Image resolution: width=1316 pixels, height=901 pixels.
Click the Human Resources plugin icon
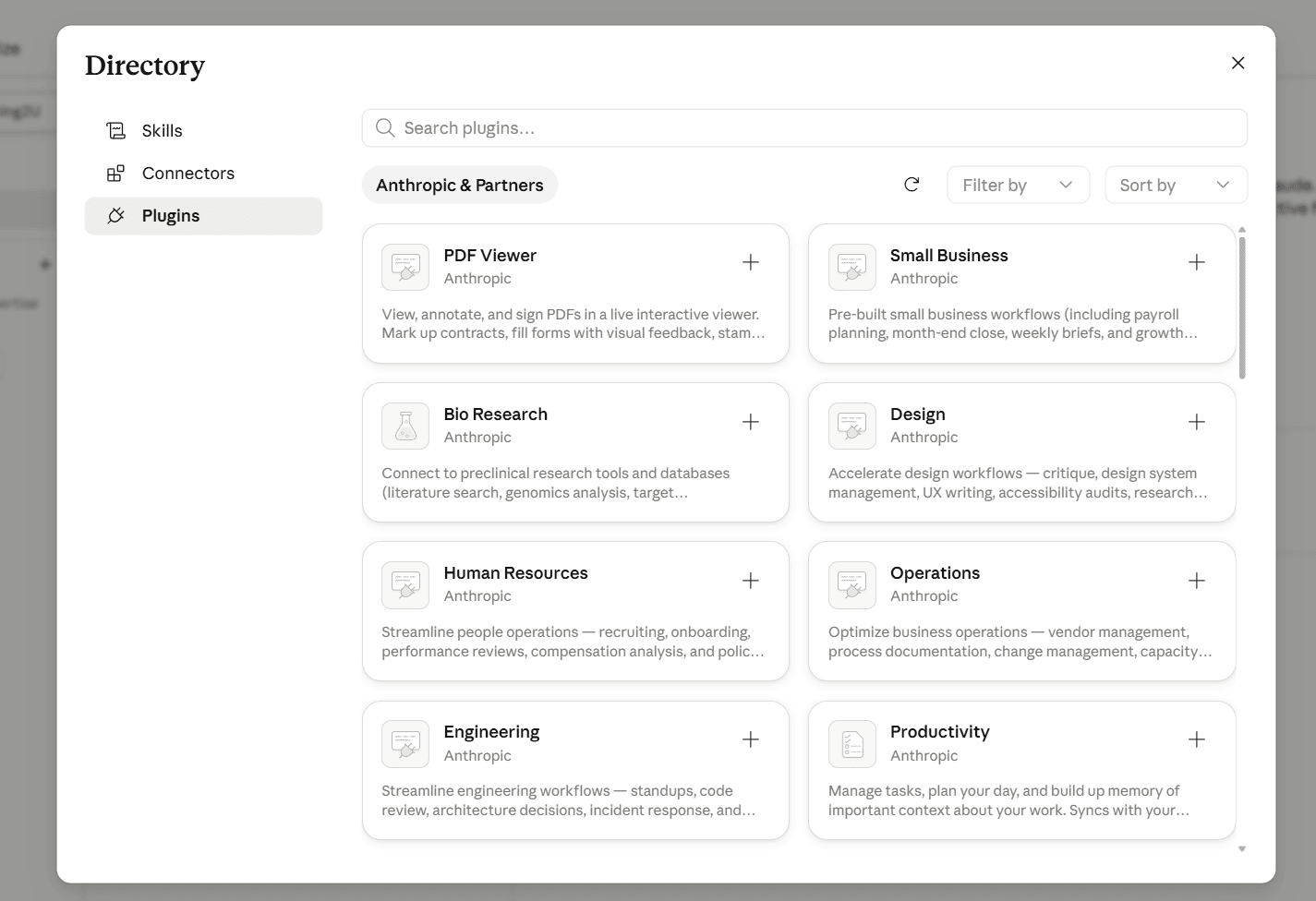point(405,585)
